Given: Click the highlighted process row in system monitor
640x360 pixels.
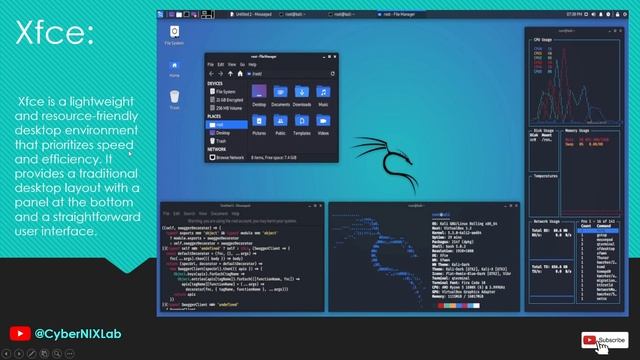Looking at the screenshot, I should 598,231.
